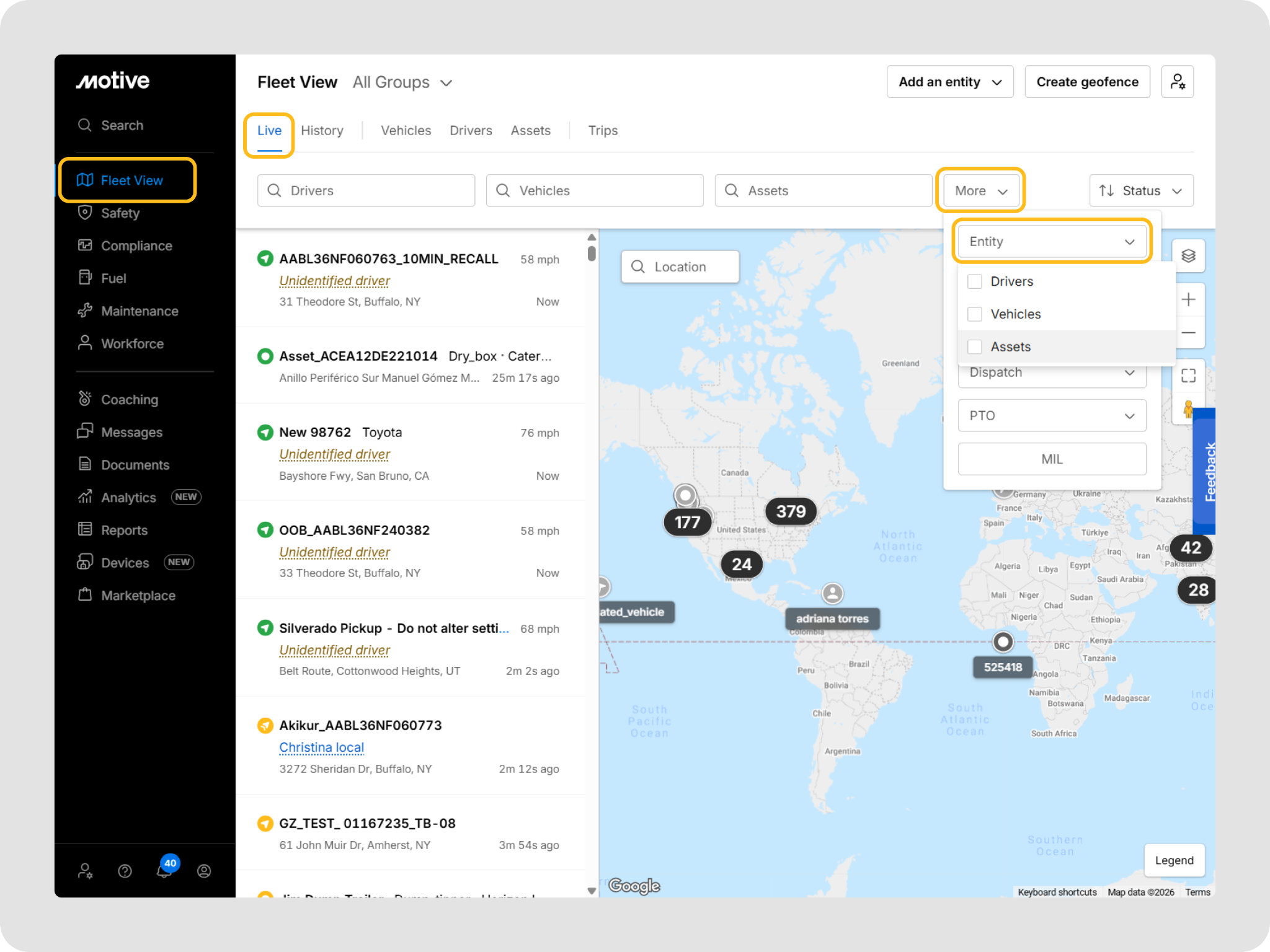
Task: Open the help question mark icon
Action: pos(125,871)
